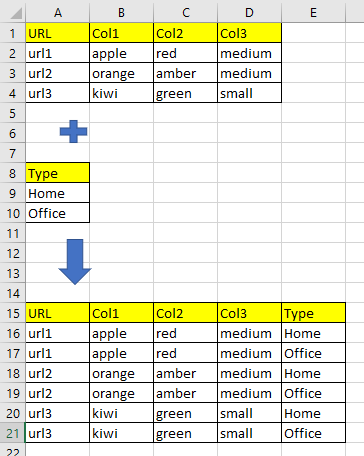Select column C header

[185, 12]
